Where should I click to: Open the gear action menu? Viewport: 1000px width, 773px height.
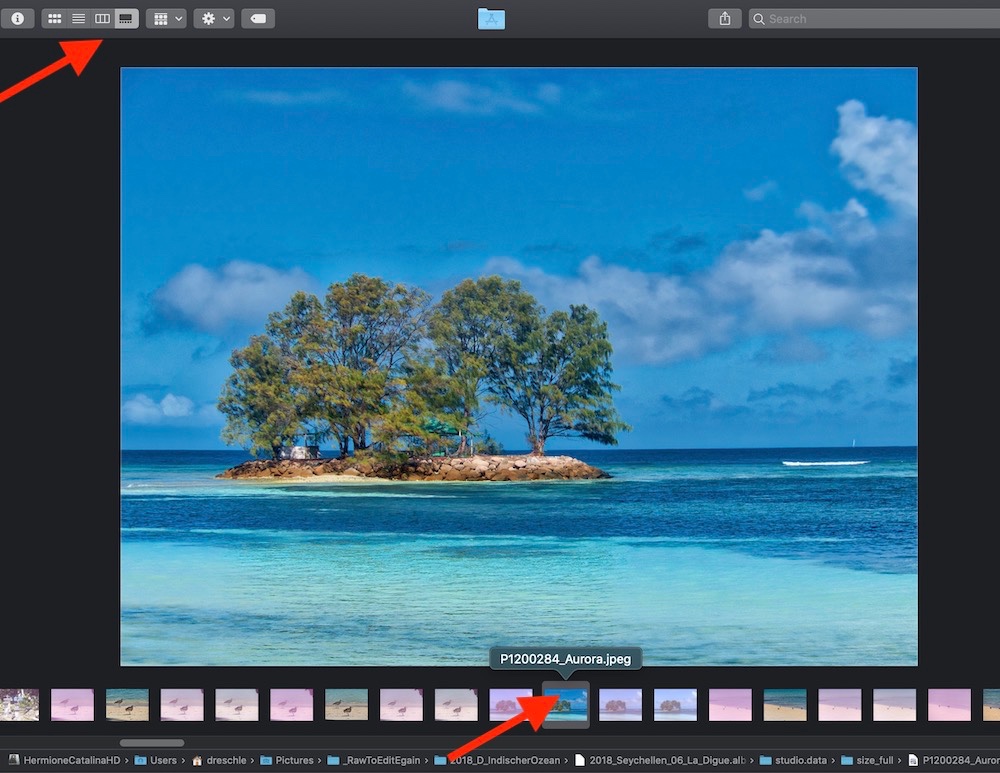click(x=214, y=18)
